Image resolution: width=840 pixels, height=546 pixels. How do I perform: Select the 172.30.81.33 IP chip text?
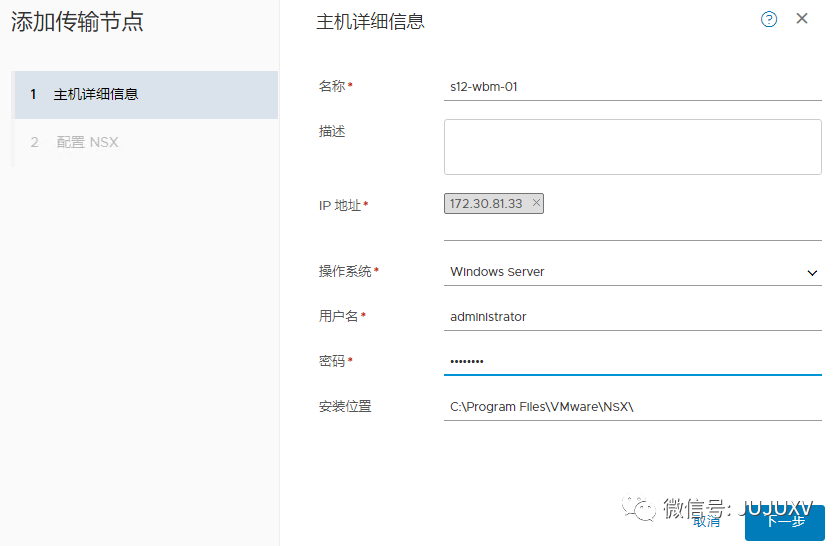coord(486,204)
